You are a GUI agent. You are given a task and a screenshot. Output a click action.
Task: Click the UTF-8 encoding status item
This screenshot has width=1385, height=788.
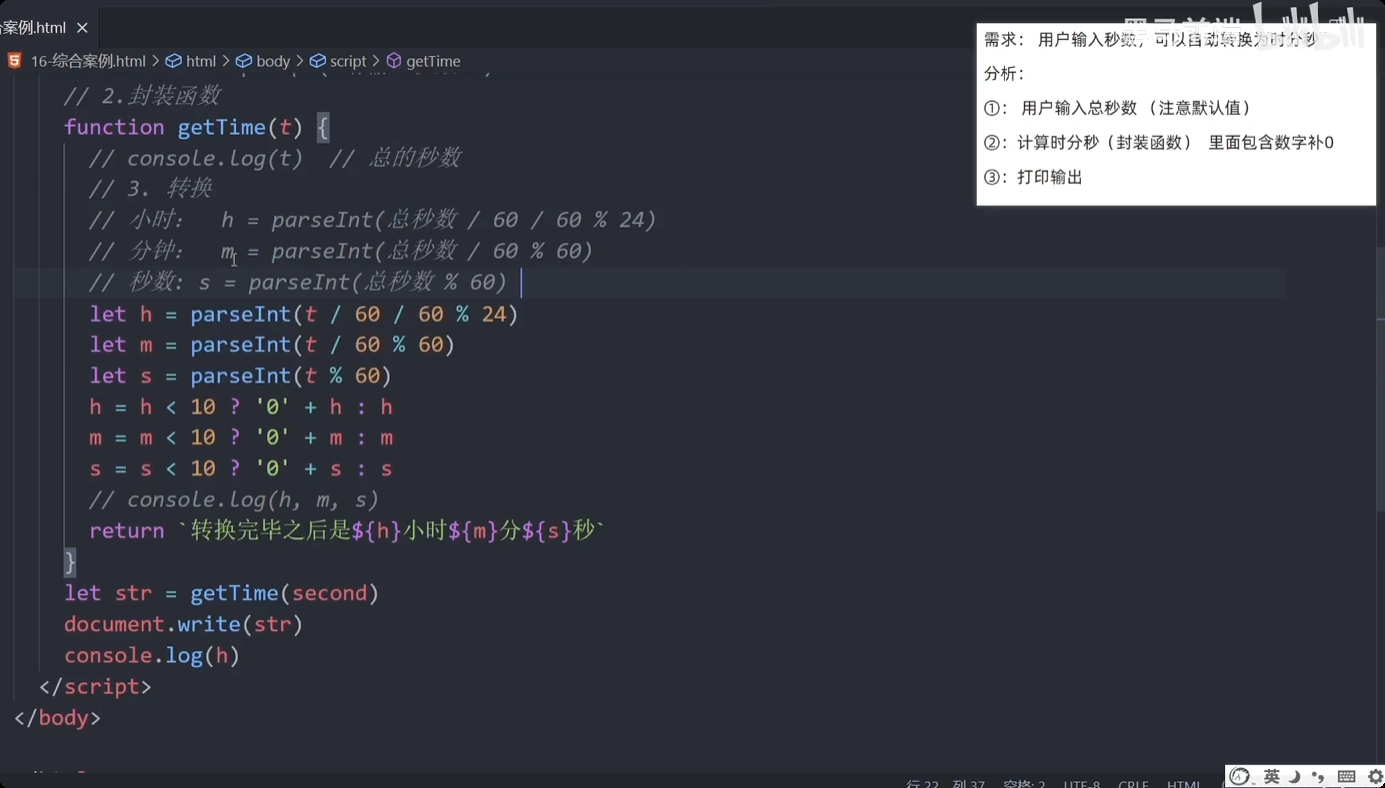[1082, 784]
